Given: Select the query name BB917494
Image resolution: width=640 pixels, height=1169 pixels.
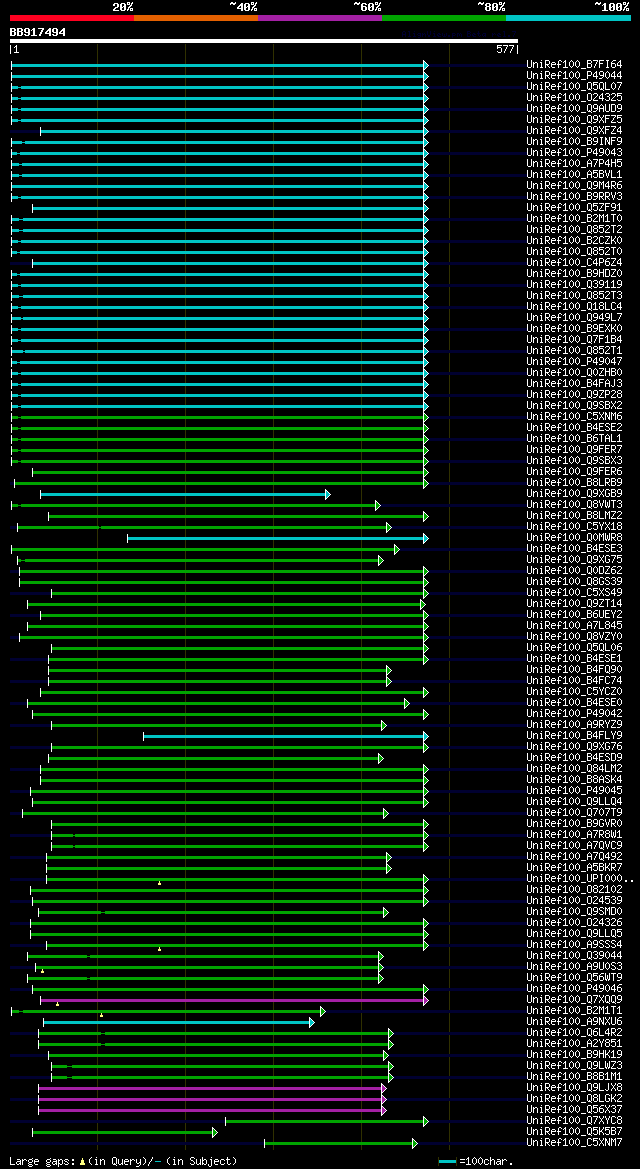Looking at the screenshot, I should click(37, 32).
